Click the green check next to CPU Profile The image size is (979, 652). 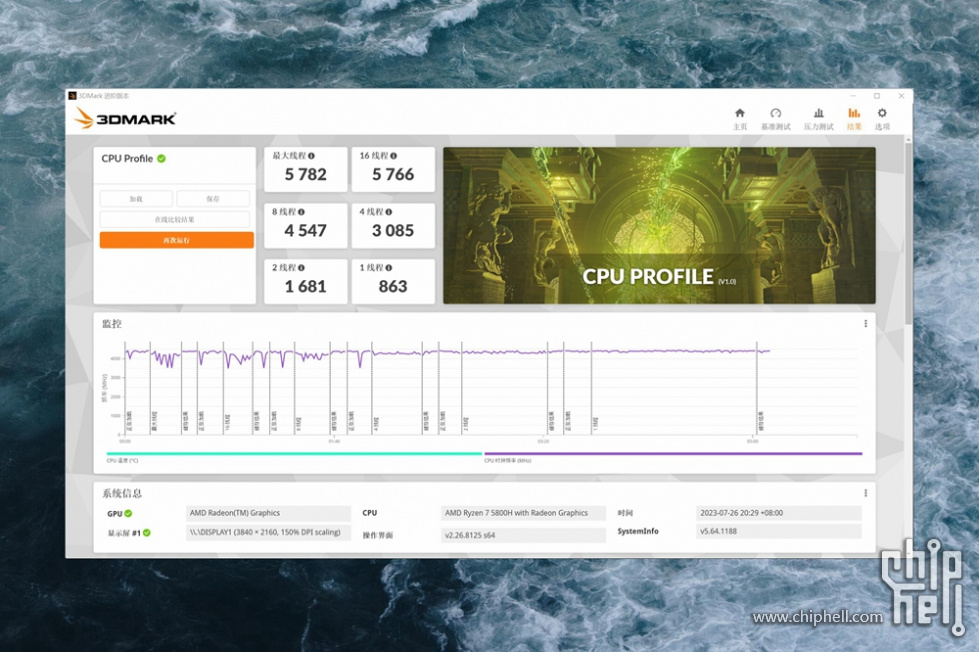pyautogui.click(x=161, y=159)
